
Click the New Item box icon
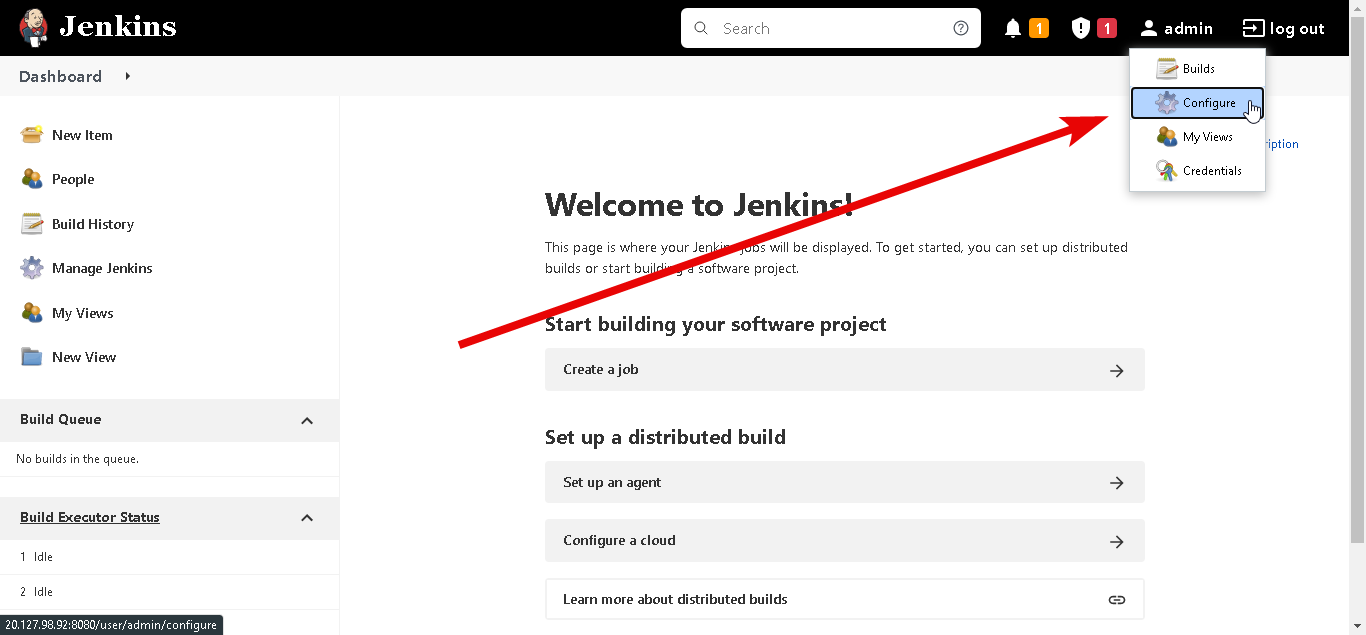click(32, 135)
